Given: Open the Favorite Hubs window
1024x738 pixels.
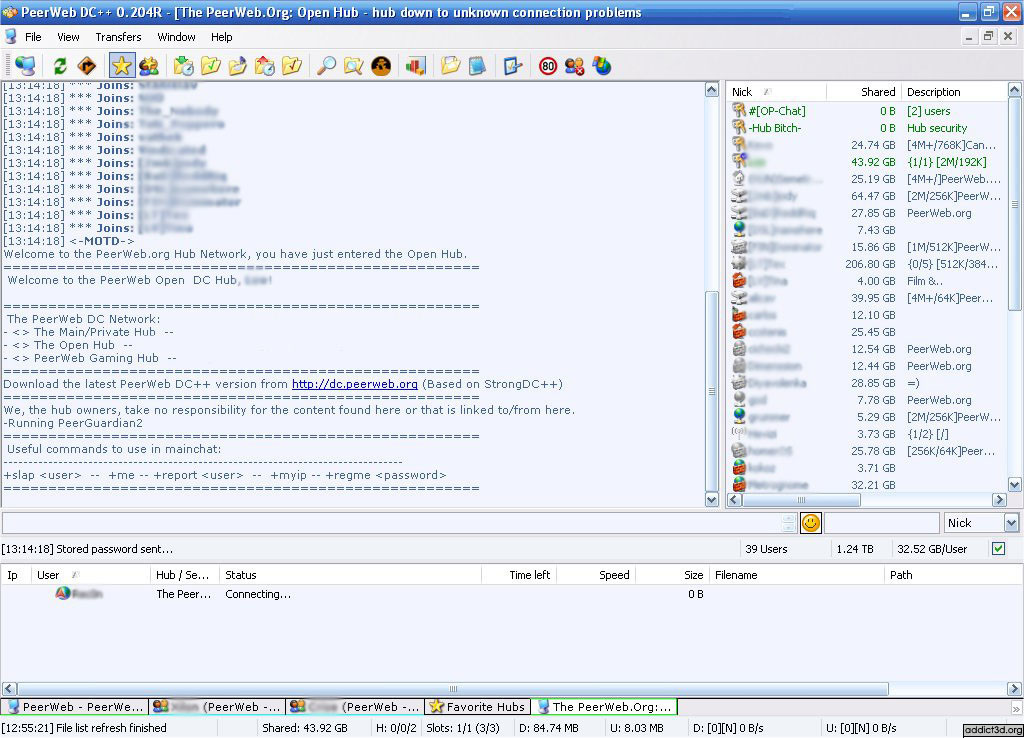Looking at the screenshot, I should [120, 66].
